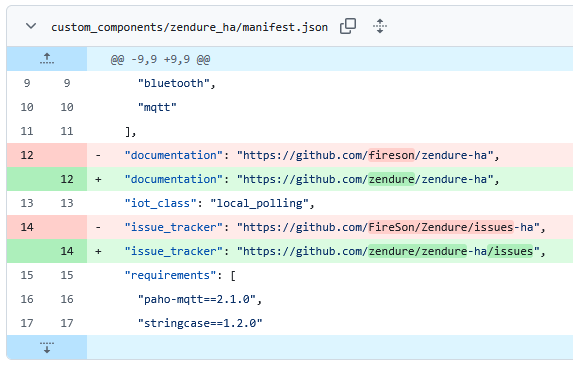The width and height of the screenshot is (573, 369).
Task: Click new line number 14 of the added issue_tracker line
Action: (67, 251)
